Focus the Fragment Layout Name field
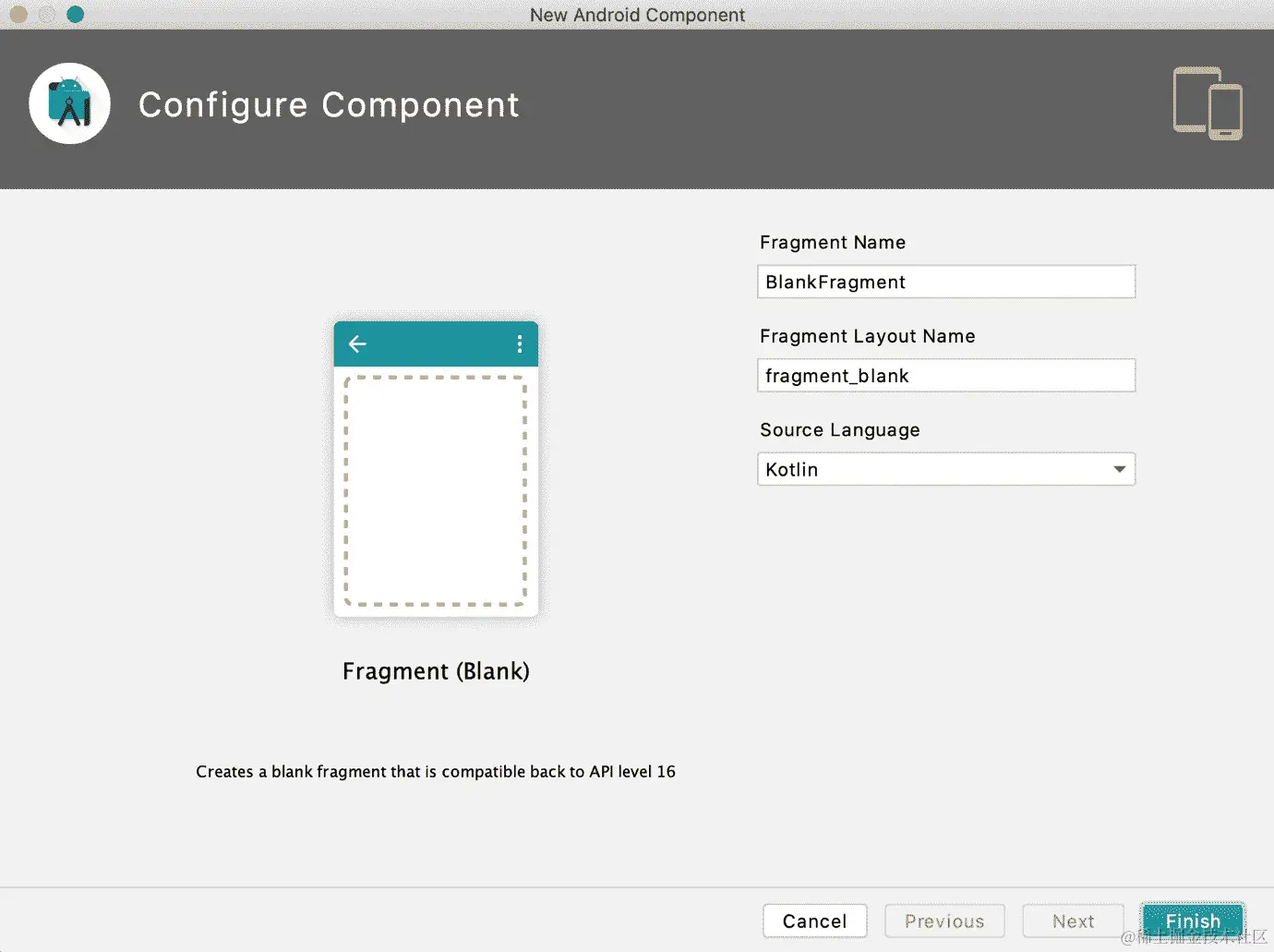 pyautogui.click(x=946, y=376)
